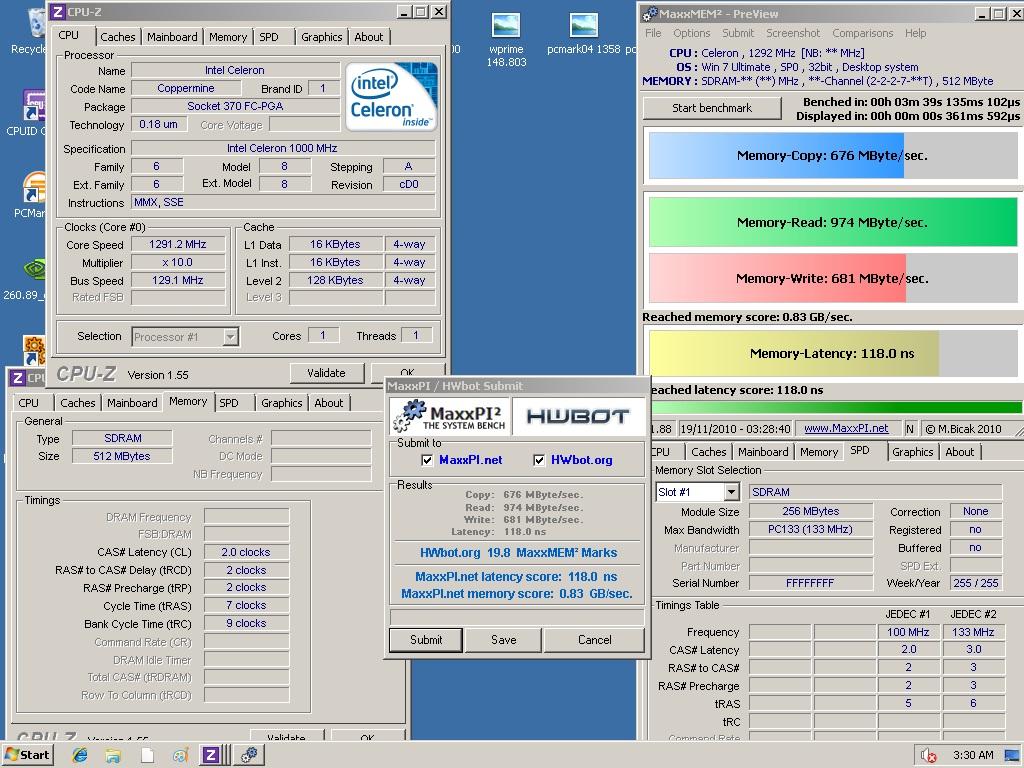Click Submit in HWbot Submit dialog
Screen dimensions: 1024x768
426,640
